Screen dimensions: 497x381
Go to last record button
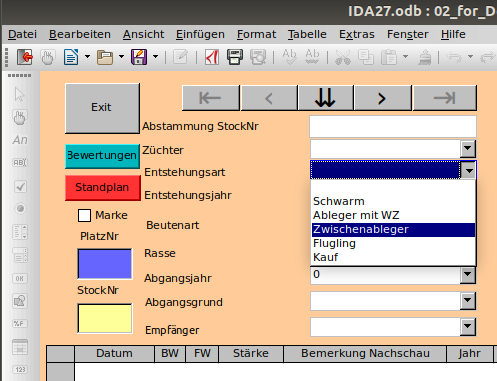point(445,98)
